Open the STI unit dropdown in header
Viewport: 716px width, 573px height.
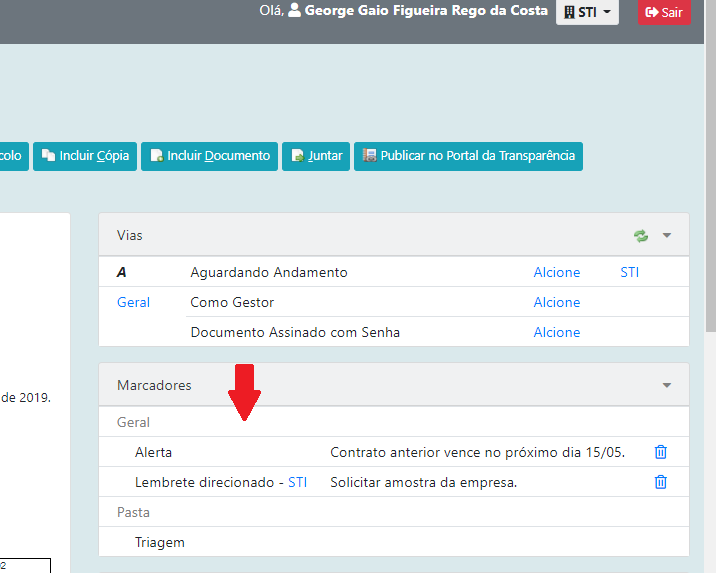point(587,12)
